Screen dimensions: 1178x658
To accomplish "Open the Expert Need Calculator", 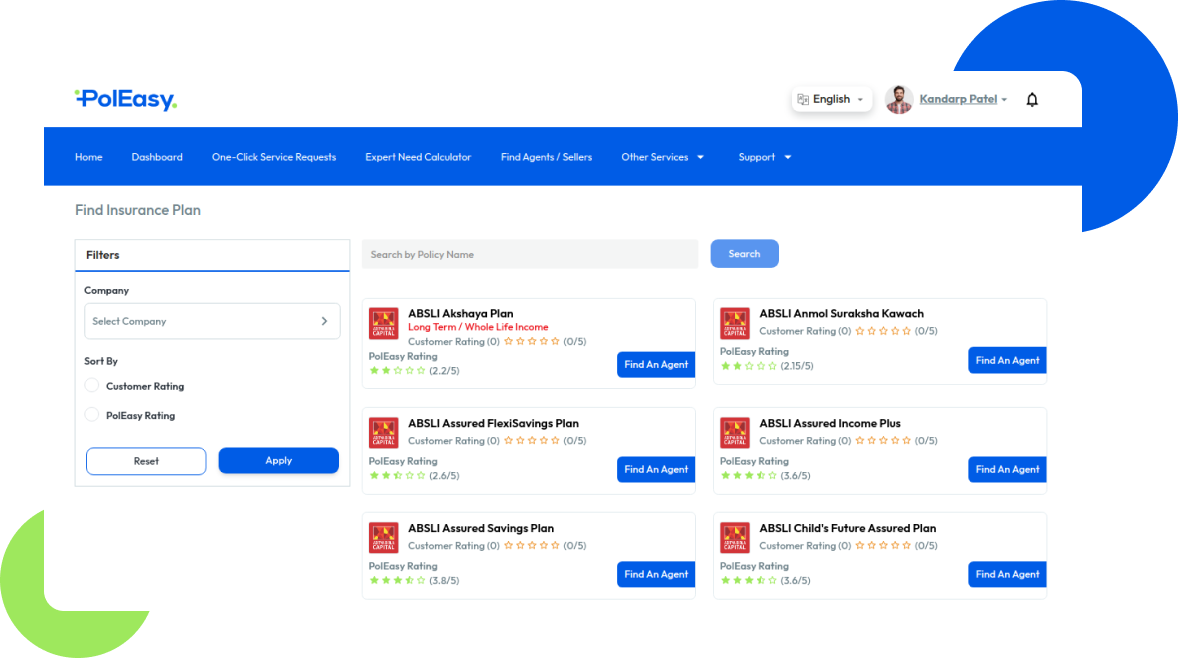I will [418, 157].
